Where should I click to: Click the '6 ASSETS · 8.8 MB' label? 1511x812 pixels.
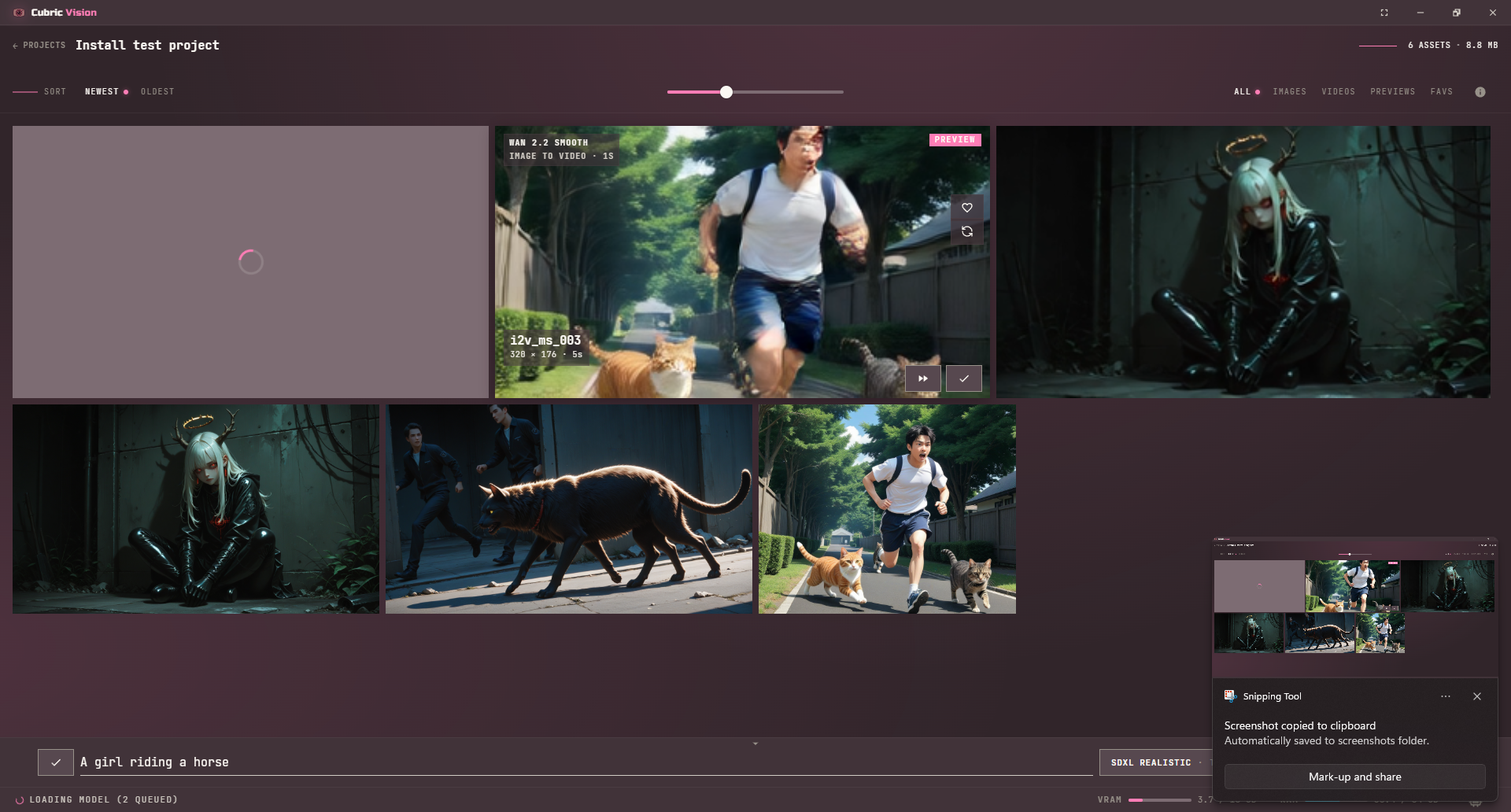coord(1453,46)
